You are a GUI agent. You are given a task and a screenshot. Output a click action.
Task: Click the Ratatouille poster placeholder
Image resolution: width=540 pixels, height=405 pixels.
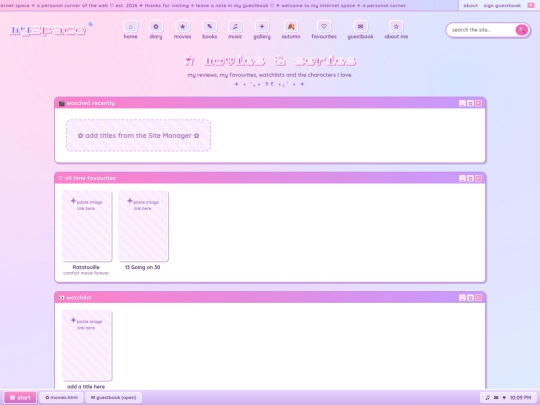point(86,226)
